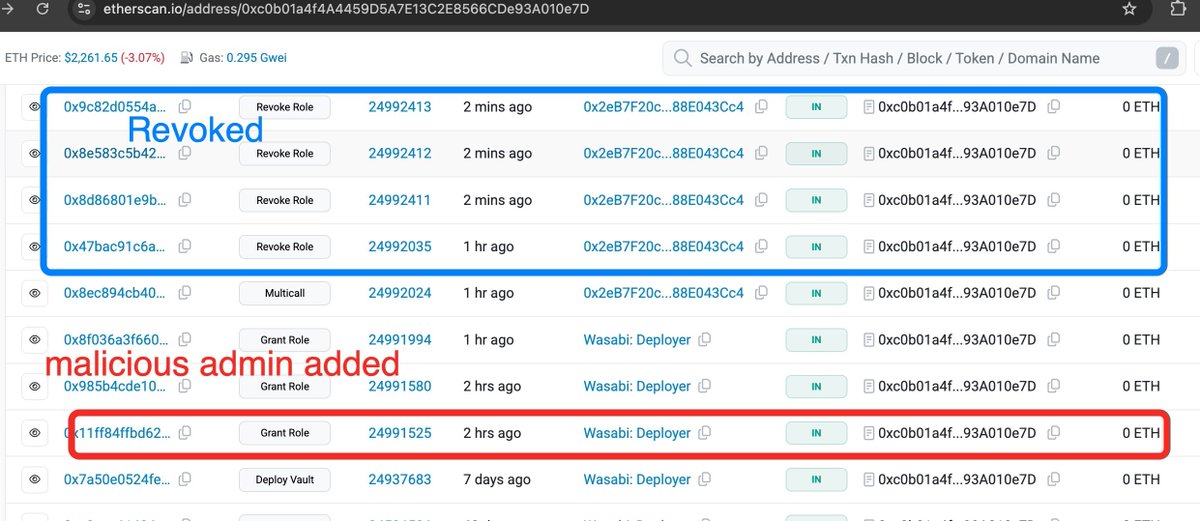This screenshot has width=1200, height=521.
Task: Click IN badge in block 24992413 row
Action: pos(816,107)
